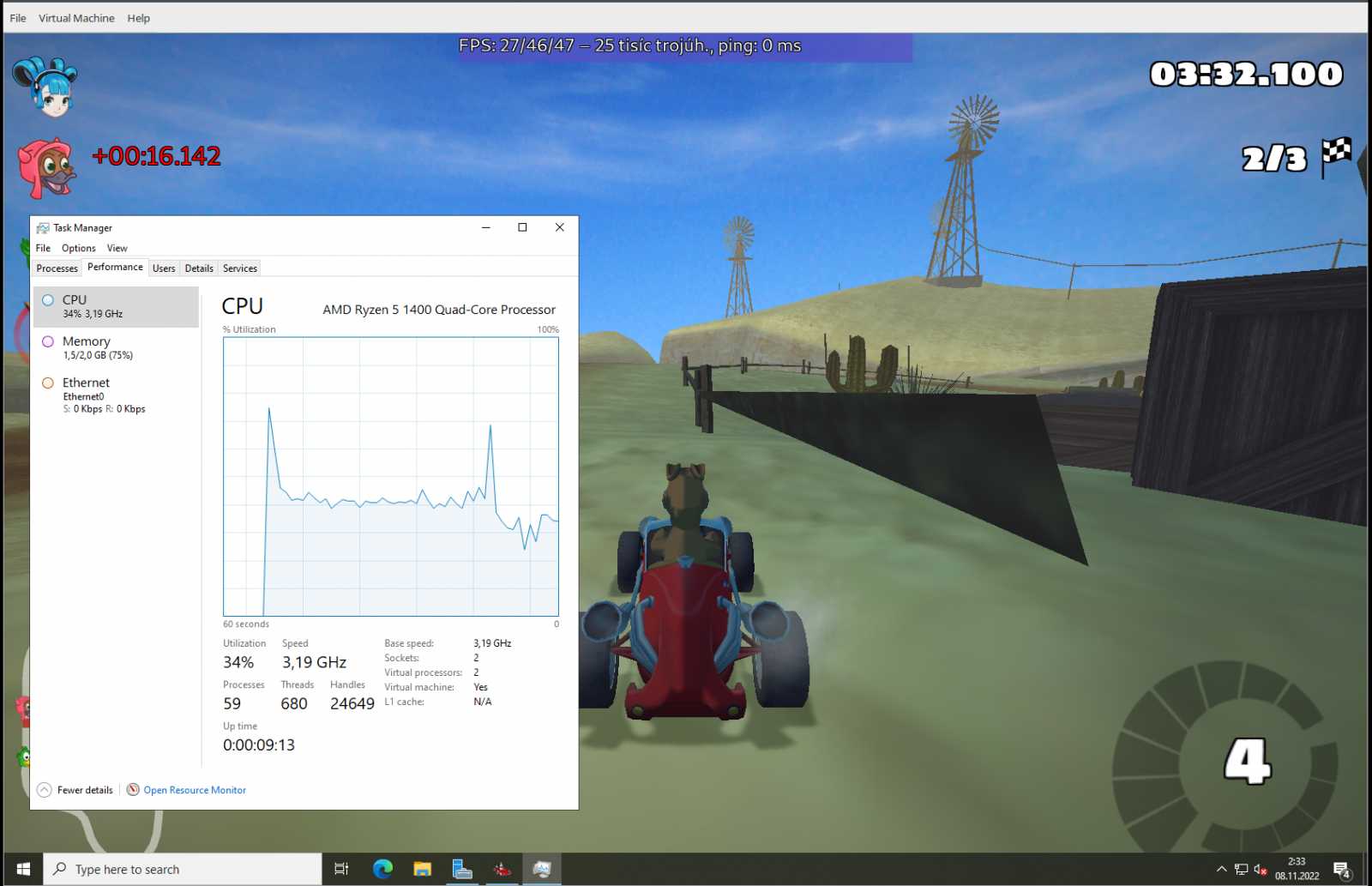Click the CPU circle indicator icon
The image size is (1372, 886).
click(48, 300)
